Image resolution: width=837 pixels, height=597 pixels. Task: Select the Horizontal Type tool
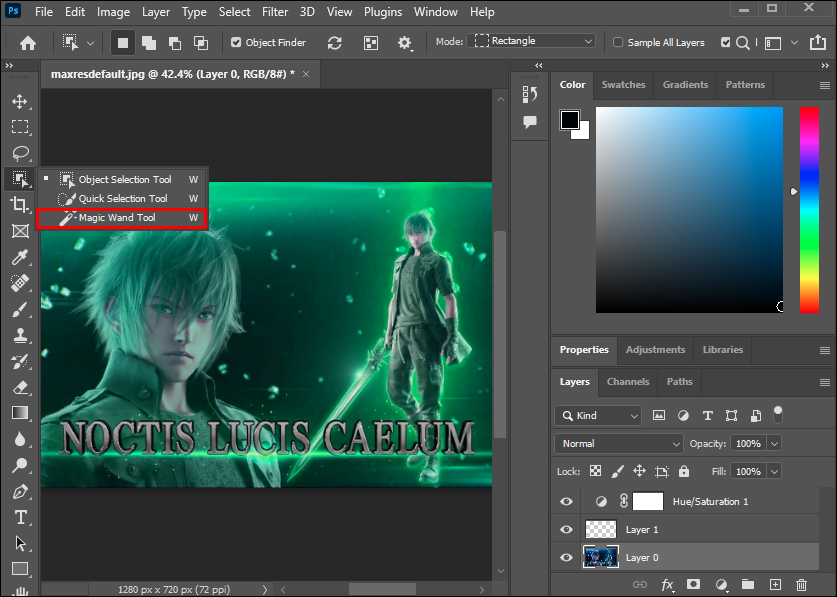[19, 517]
